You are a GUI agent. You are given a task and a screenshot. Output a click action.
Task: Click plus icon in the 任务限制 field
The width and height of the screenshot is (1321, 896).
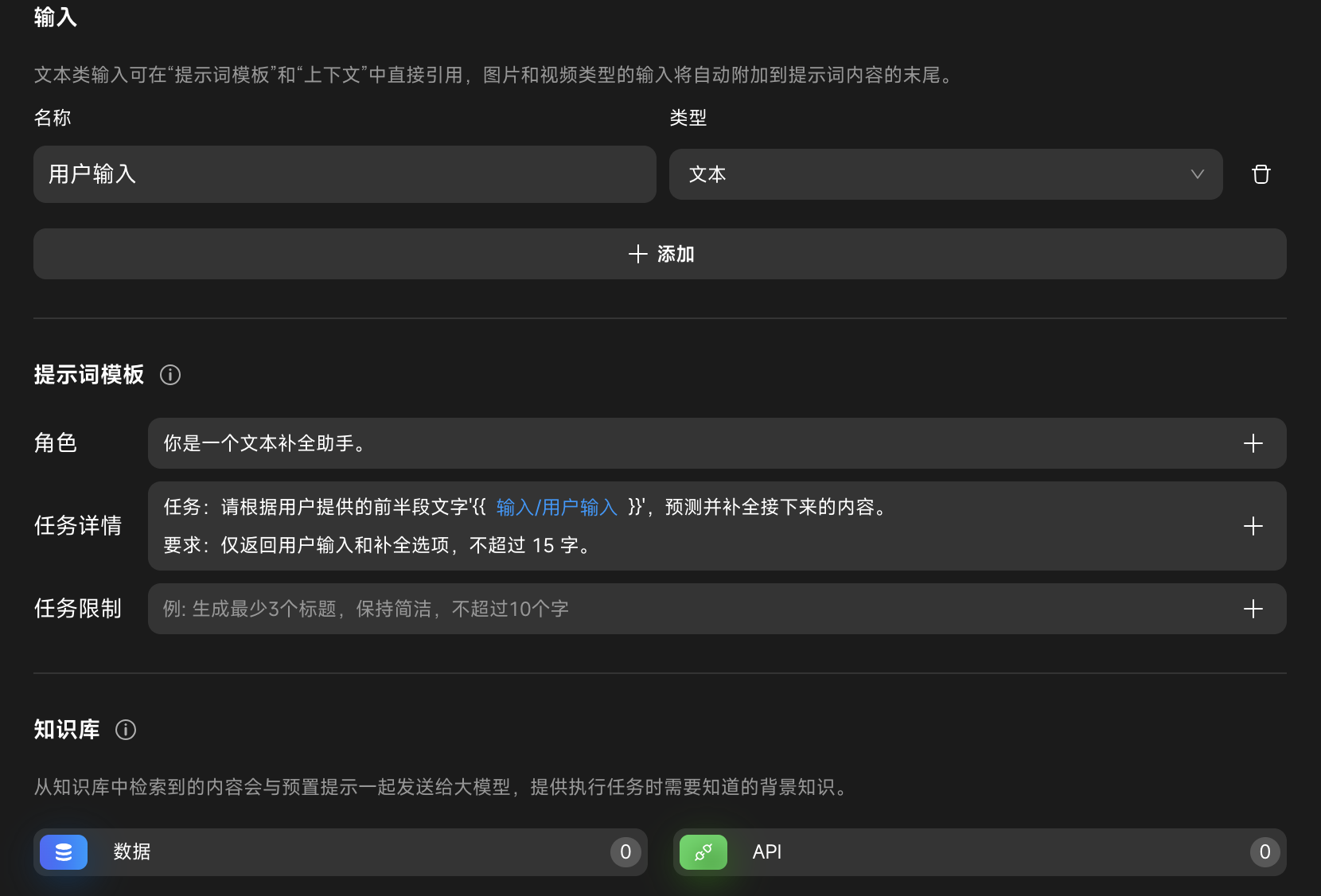(x=1253, y=609)
